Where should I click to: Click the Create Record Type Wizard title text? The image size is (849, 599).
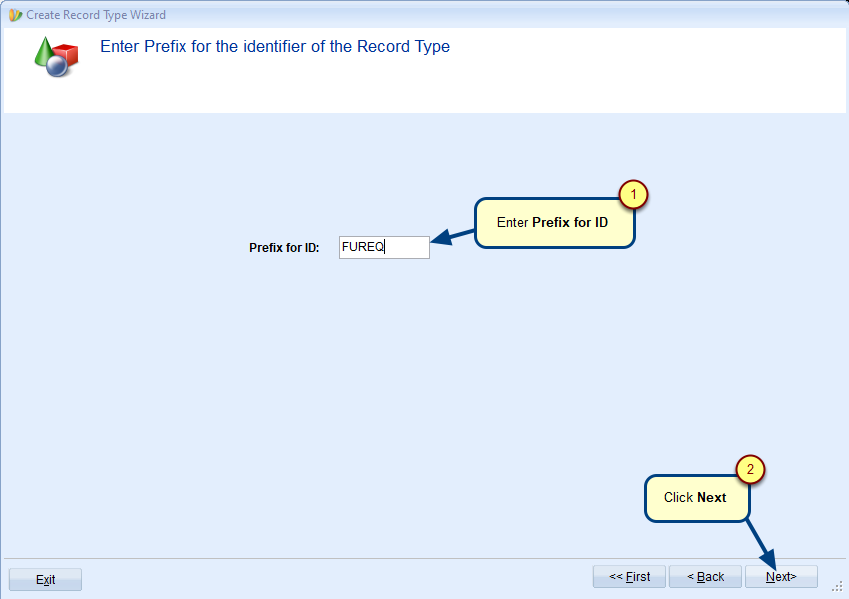point(96,15)
